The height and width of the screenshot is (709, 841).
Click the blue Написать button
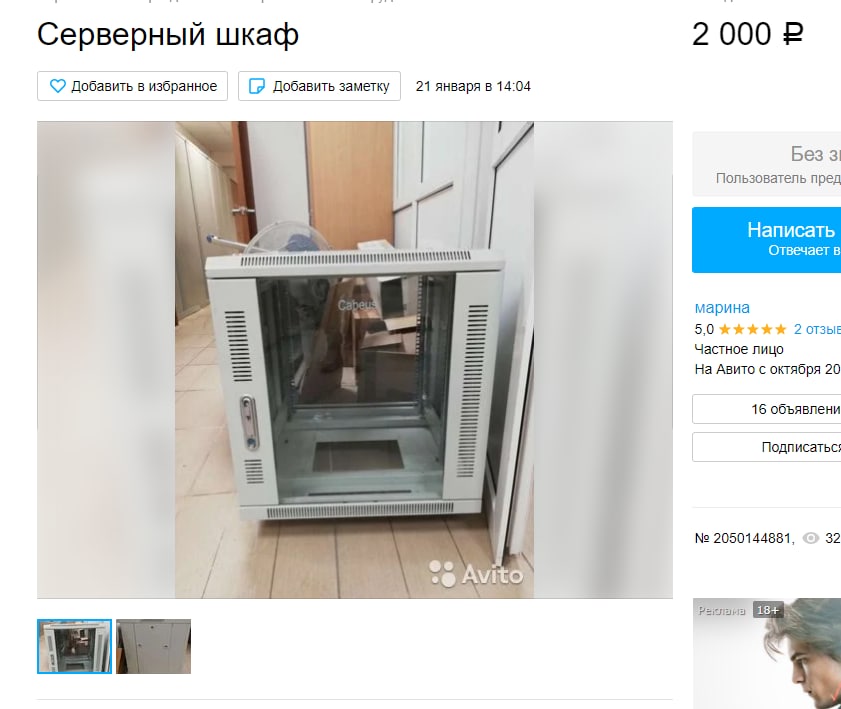point(766,240)
